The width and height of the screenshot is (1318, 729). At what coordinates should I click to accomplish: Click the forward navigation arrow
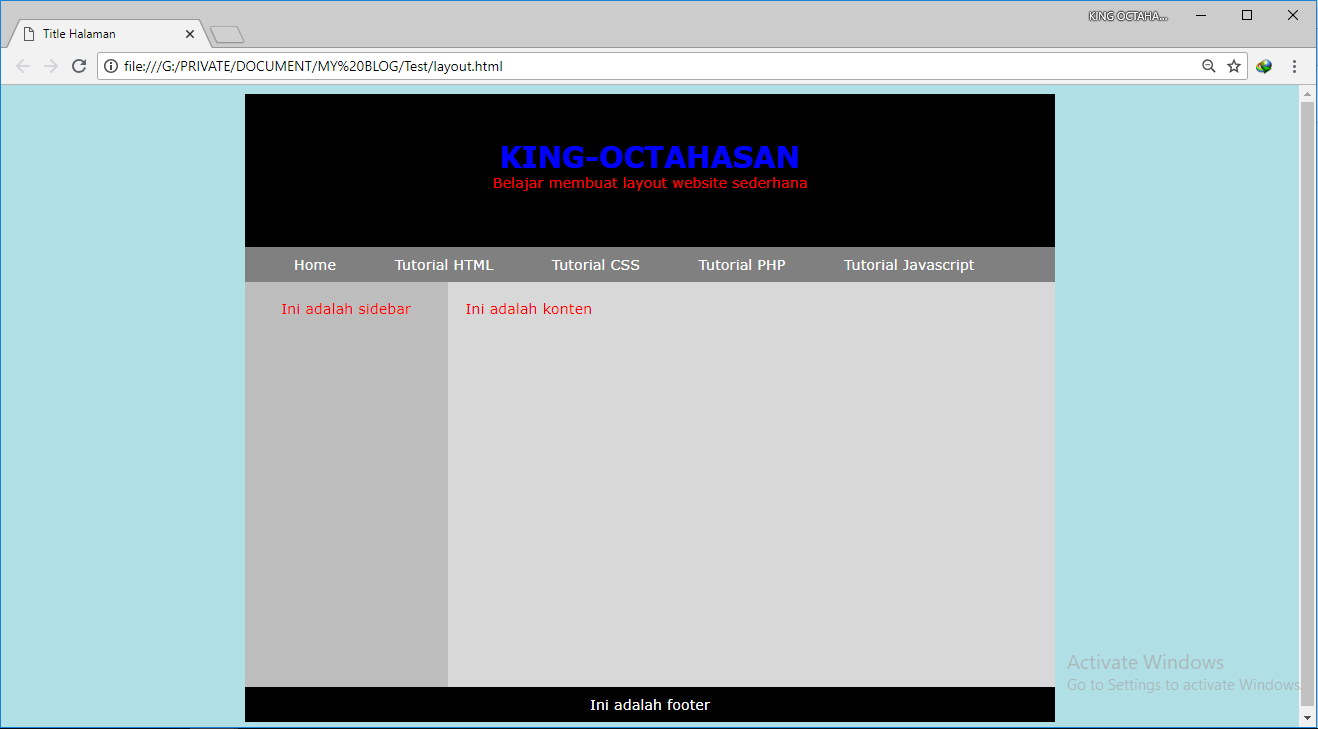click(50, 66)
